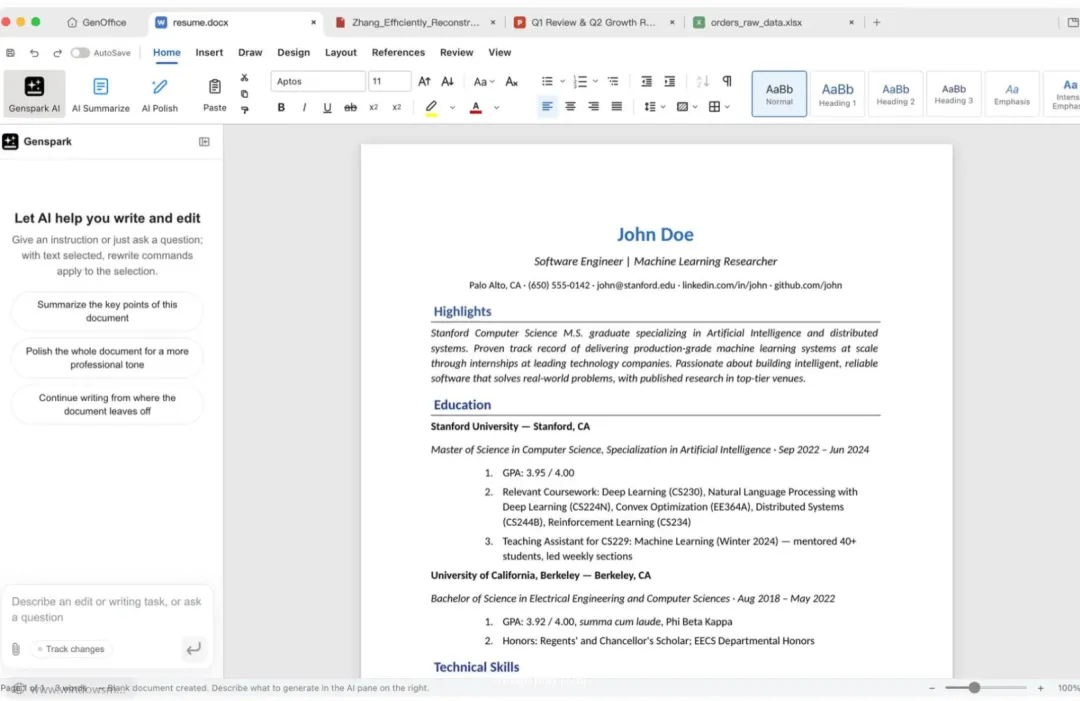Image resolution: width=1080 pixels, height=701 pixels.
Task: Open the Layout ribbon tab
Action: [341, 52]
